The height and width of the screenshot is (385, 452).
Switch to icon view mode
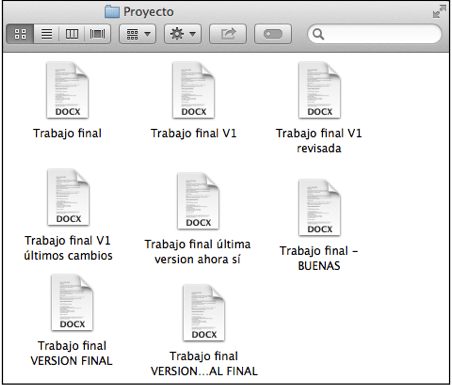click(20, 34)
